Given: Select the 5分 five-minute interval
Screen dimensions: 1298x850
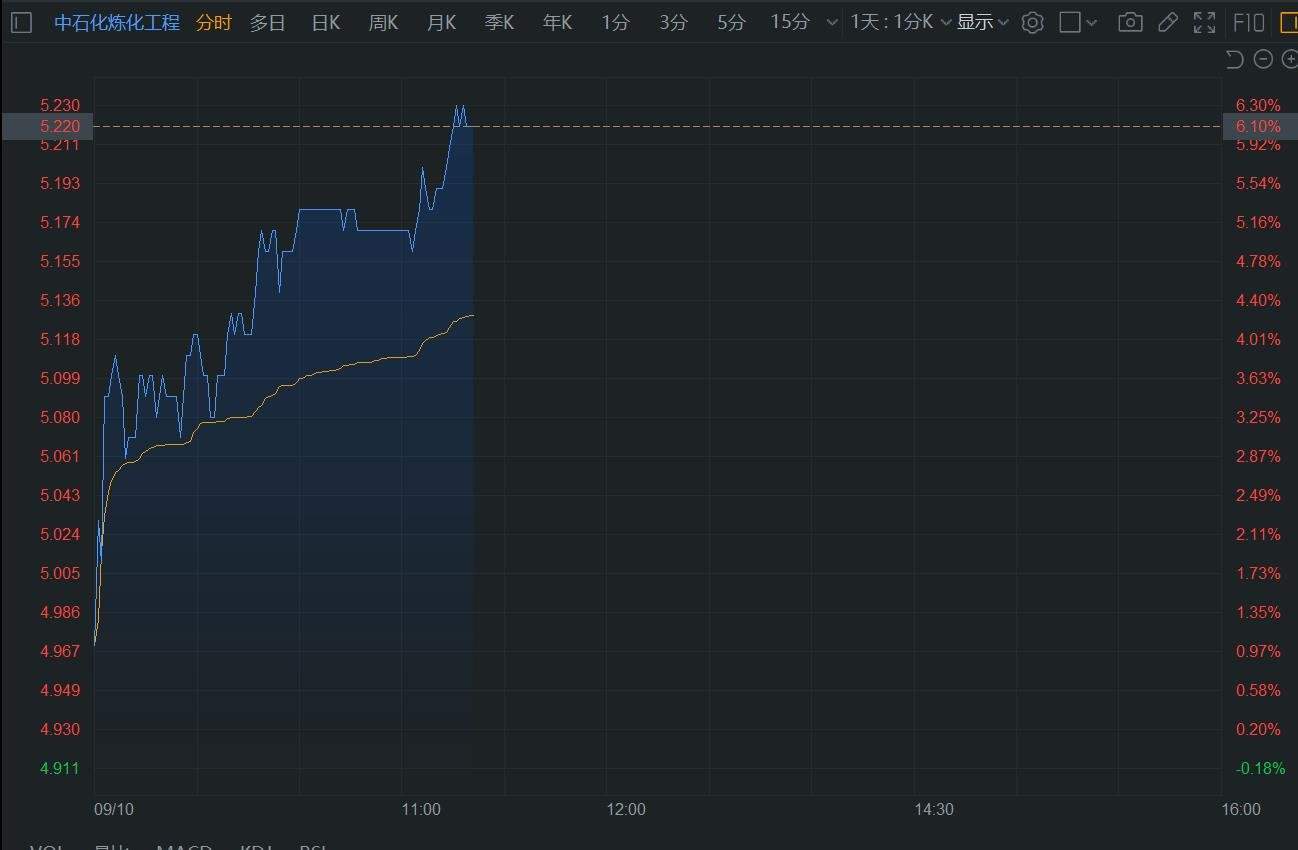Looking at the screenshot, I should 732,22.
